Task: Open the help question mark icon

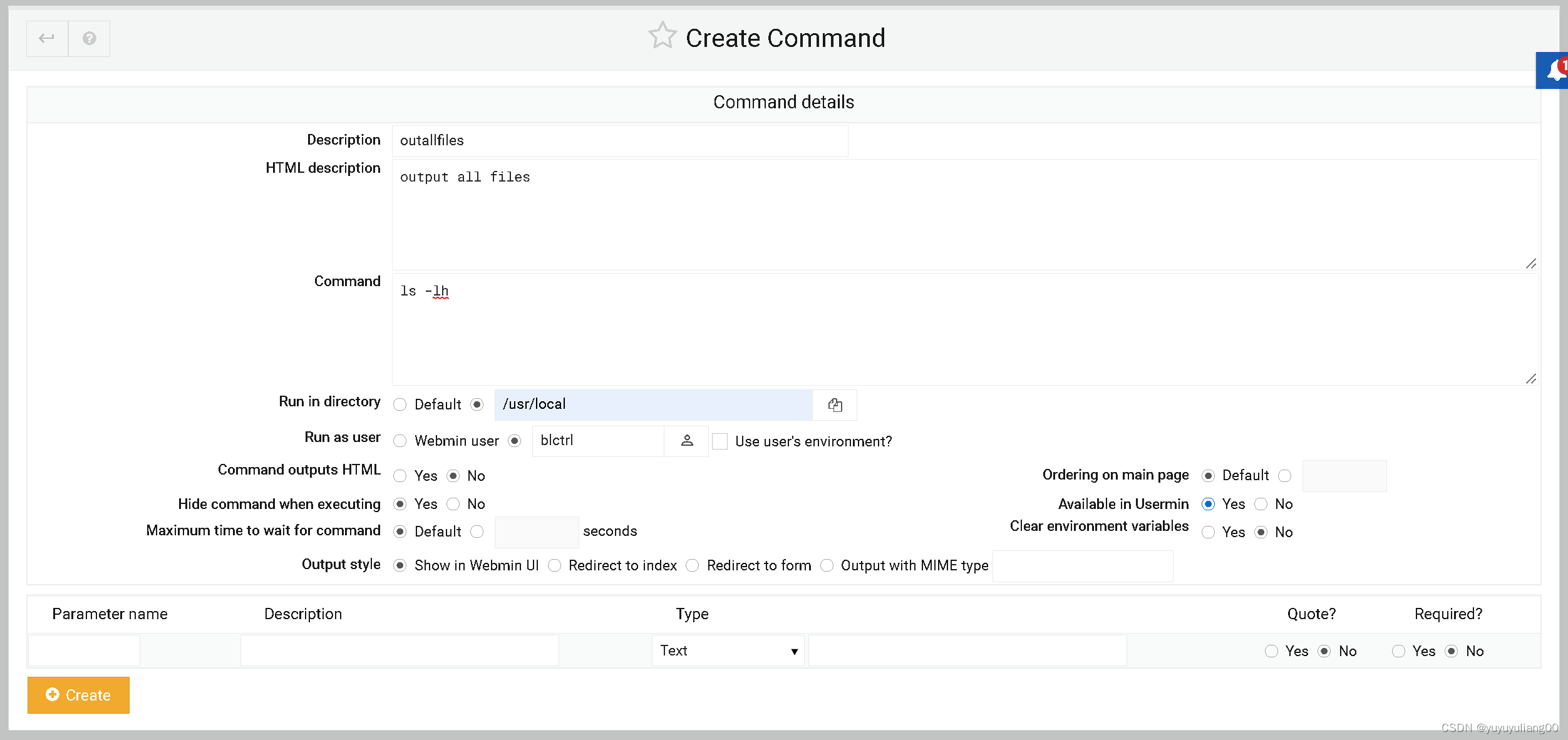Action: click(90, 39)
